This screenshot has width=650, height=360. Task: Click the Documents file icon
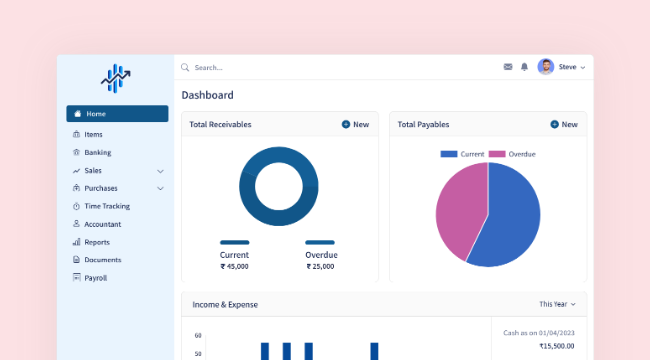(76, 260)
